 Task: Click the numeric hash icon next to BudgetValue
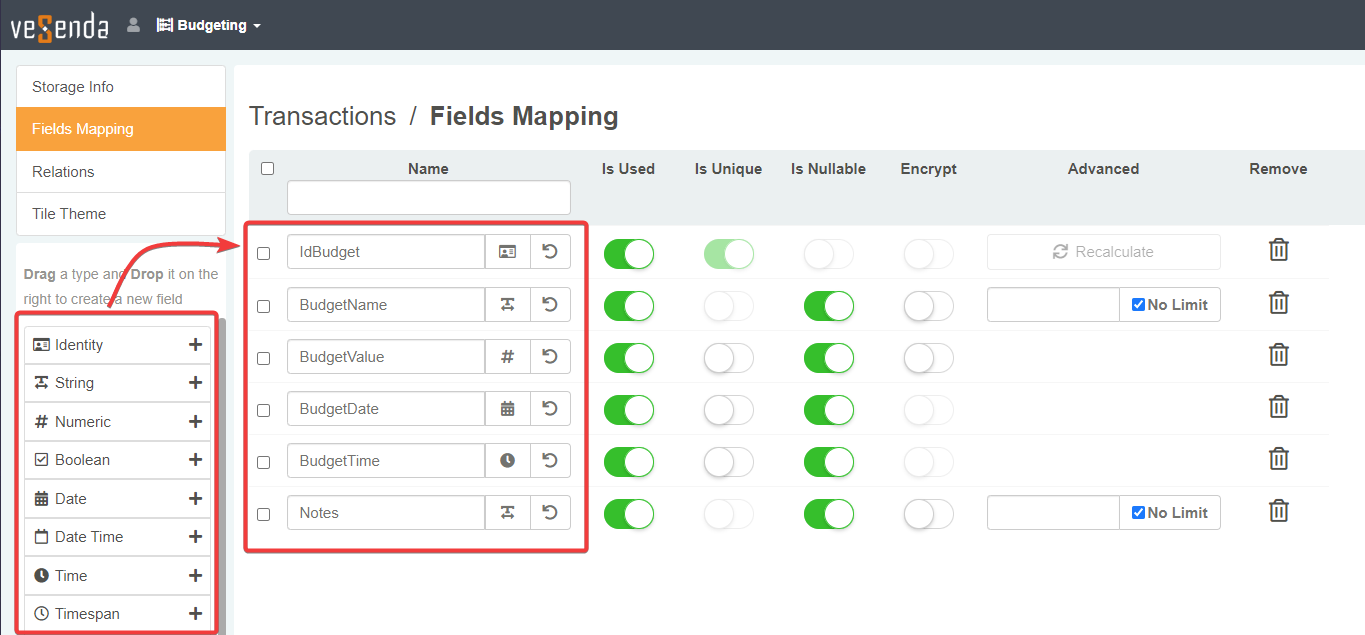point(507,357)
